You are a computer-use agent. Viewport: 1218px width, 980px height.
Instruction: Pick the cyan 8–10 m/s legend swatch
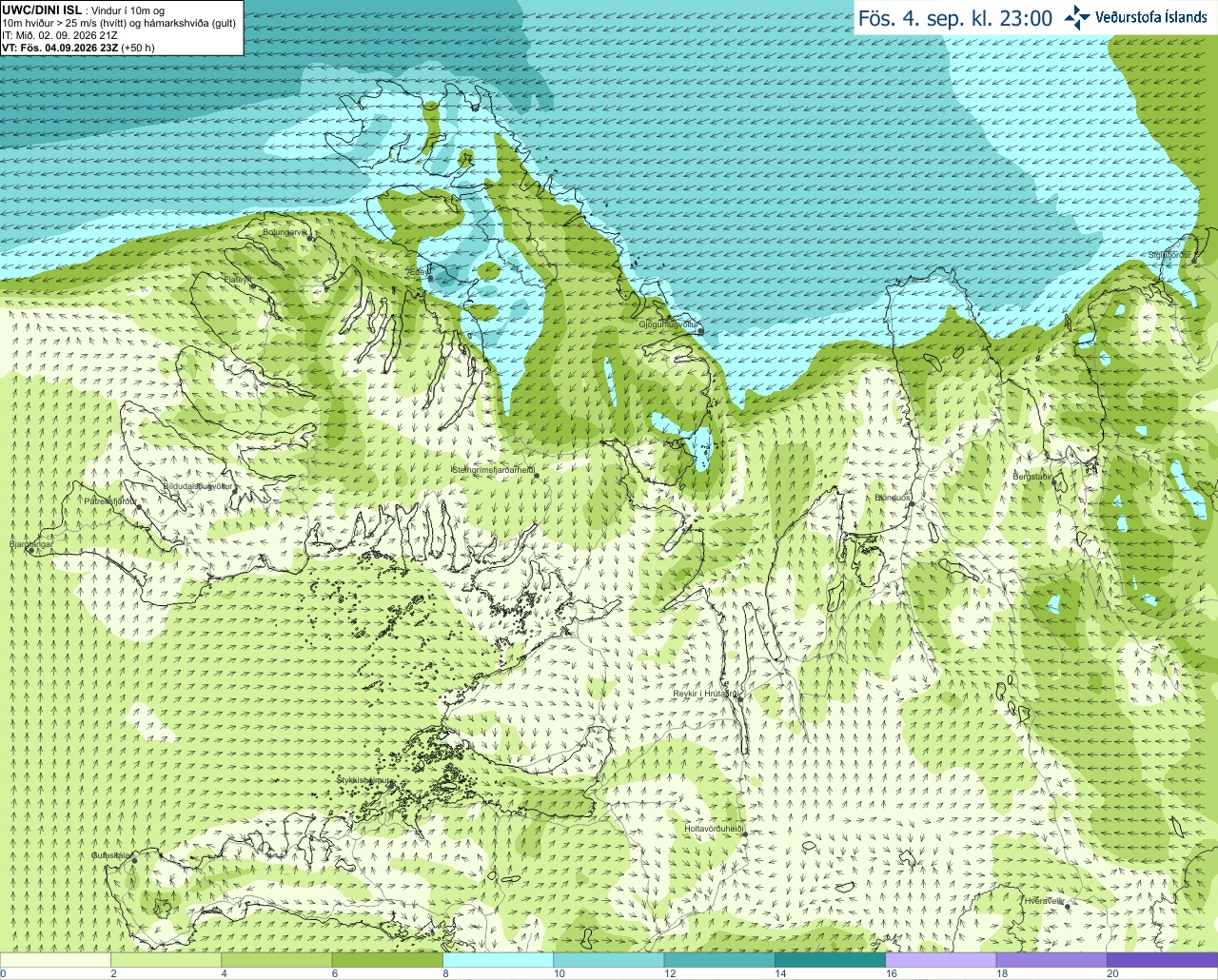point(499,960)
